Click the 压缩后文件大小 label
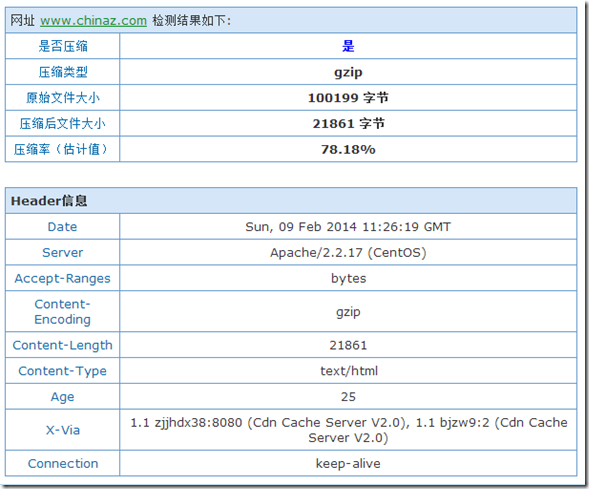The image size is (589, 489). click(63, 124)
